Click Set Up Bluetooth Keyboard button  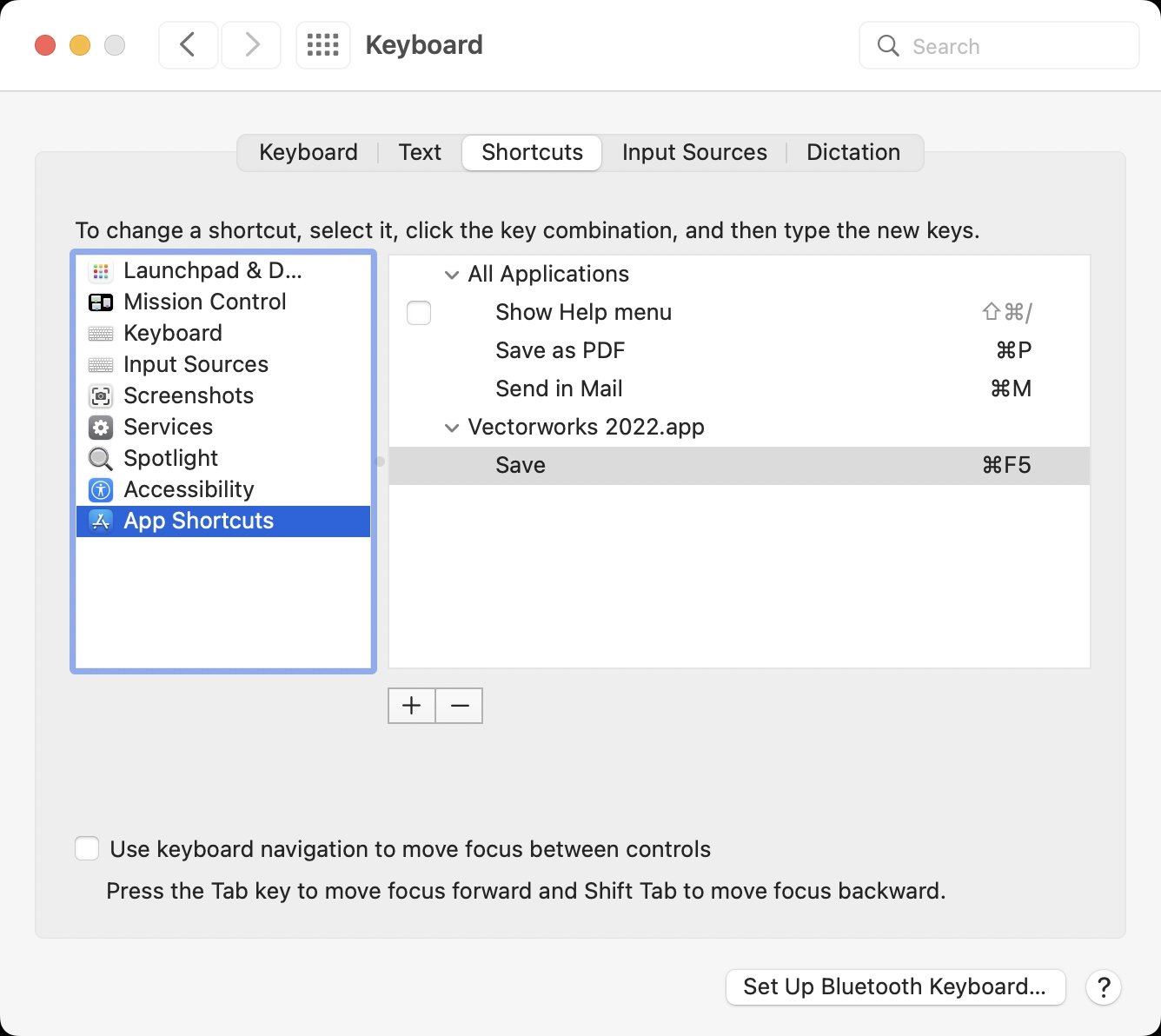(894, 987)
